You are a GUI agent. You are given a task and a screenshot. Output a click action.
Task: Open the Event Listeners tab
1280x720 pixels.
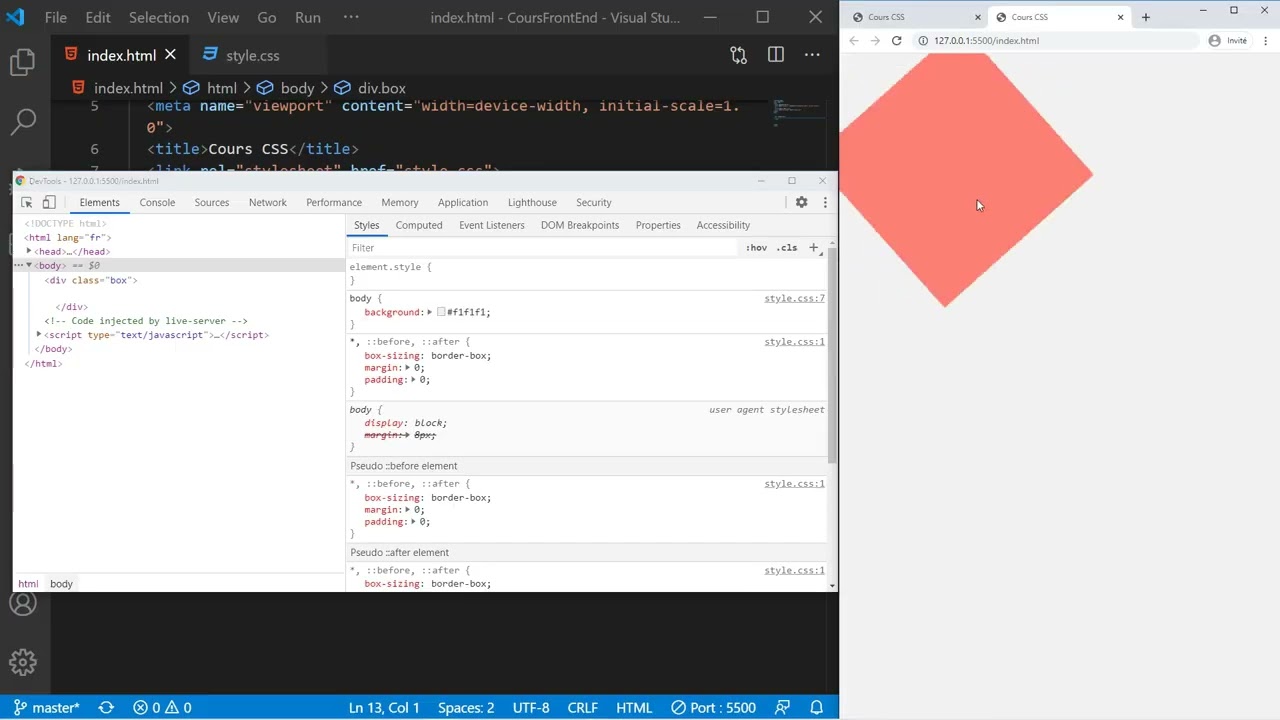pyautogui.click(x=492, y=225)
